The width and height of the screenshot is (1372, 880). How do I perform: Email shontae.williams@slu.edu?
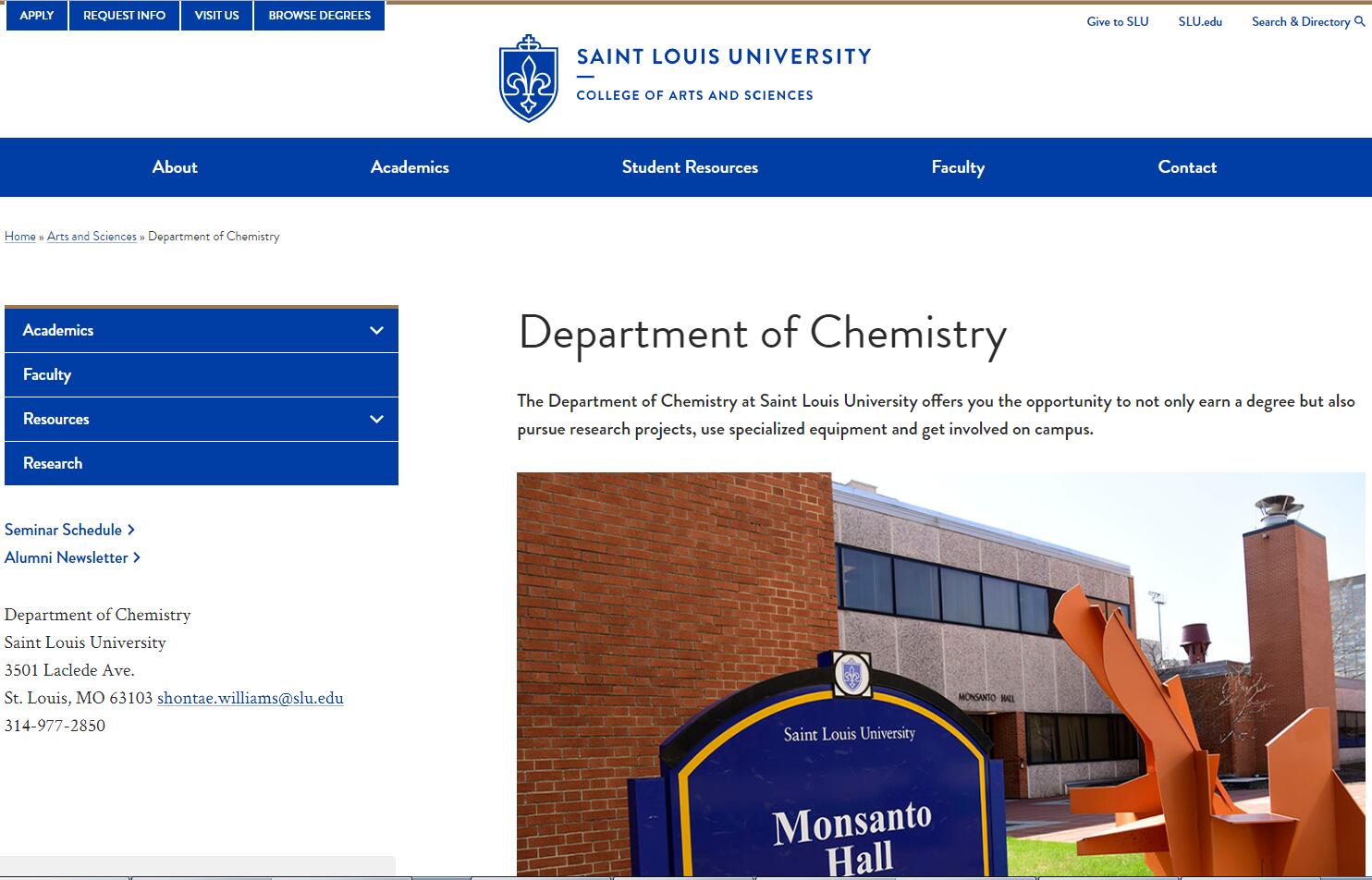[251, 698]
